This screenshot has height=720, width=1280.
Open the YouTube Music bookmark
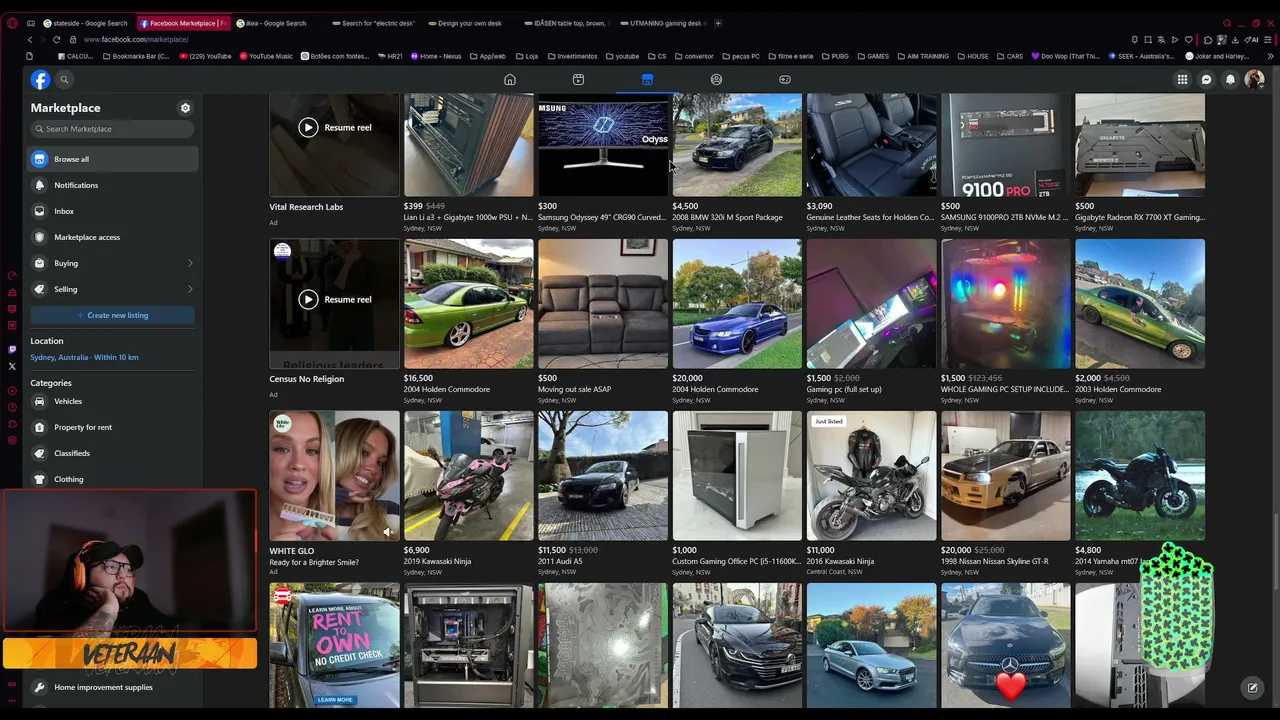(267, 56)
